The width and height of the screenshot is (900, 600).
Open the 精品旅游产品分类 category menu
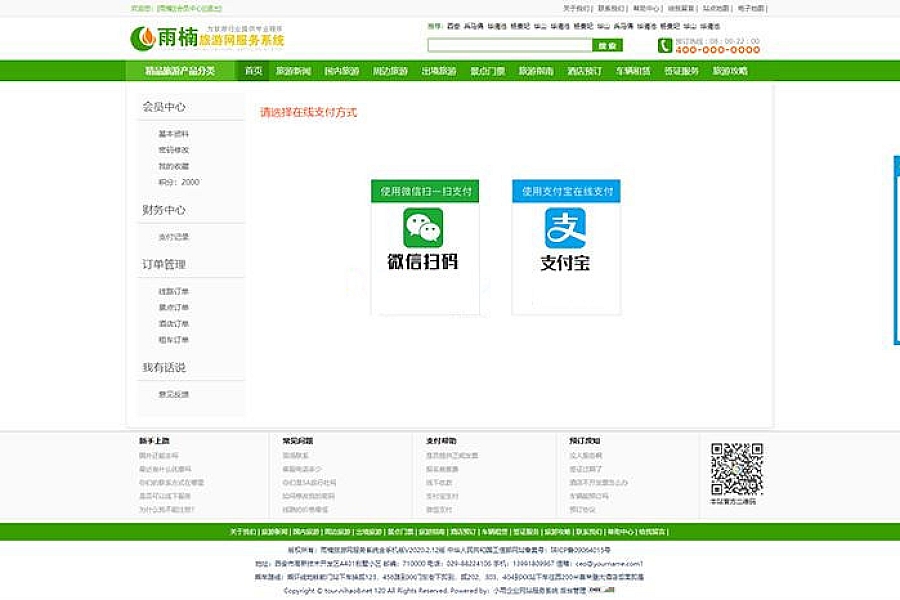coord(180,71)
